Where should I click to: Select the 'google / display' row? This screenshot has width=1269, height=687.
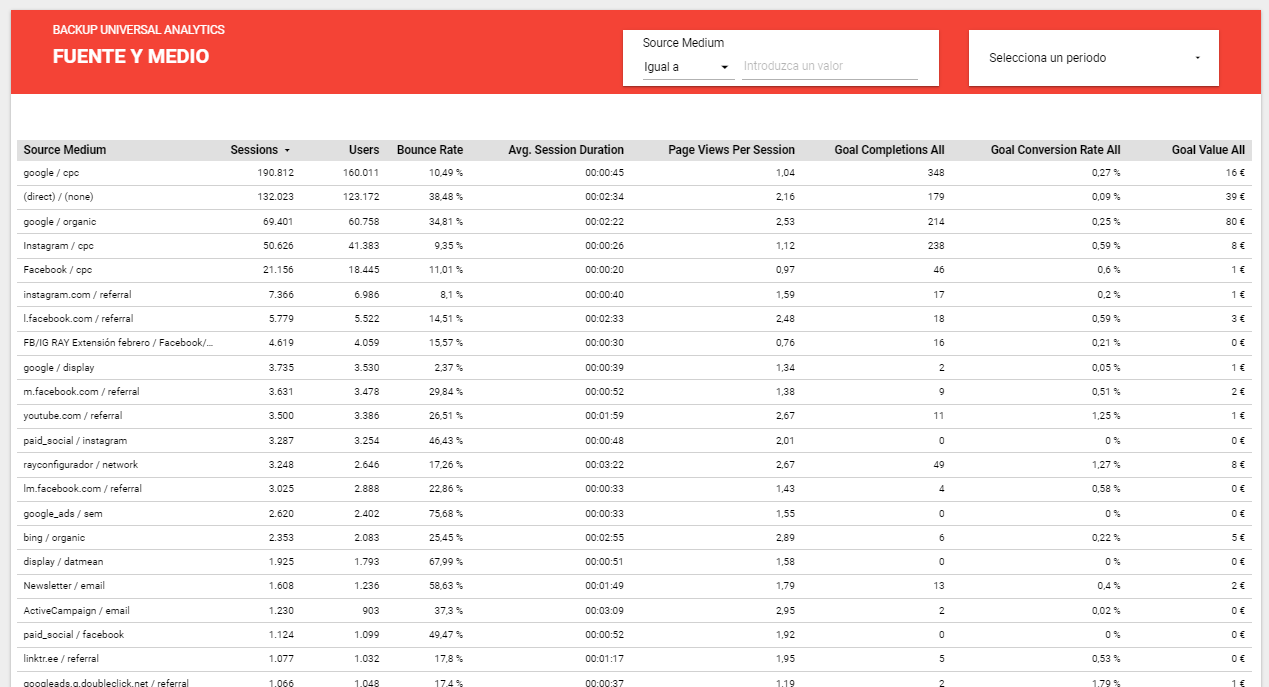click(634, 367)
